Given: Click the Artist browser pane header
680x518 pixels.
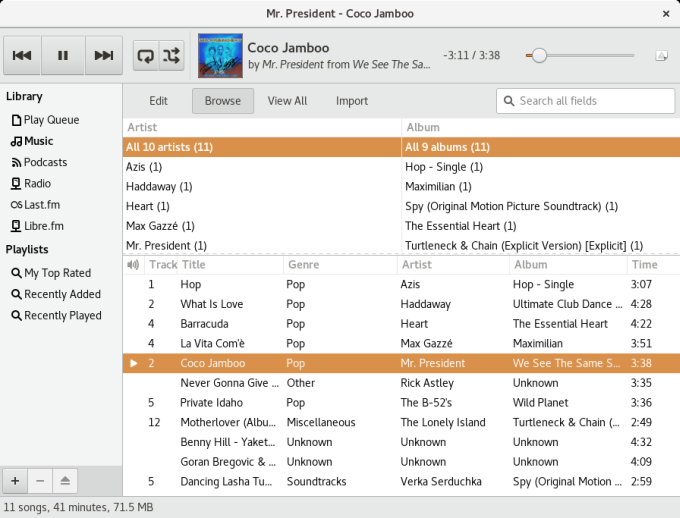Looking at the screenshot, I should click(x=262, y=128).
